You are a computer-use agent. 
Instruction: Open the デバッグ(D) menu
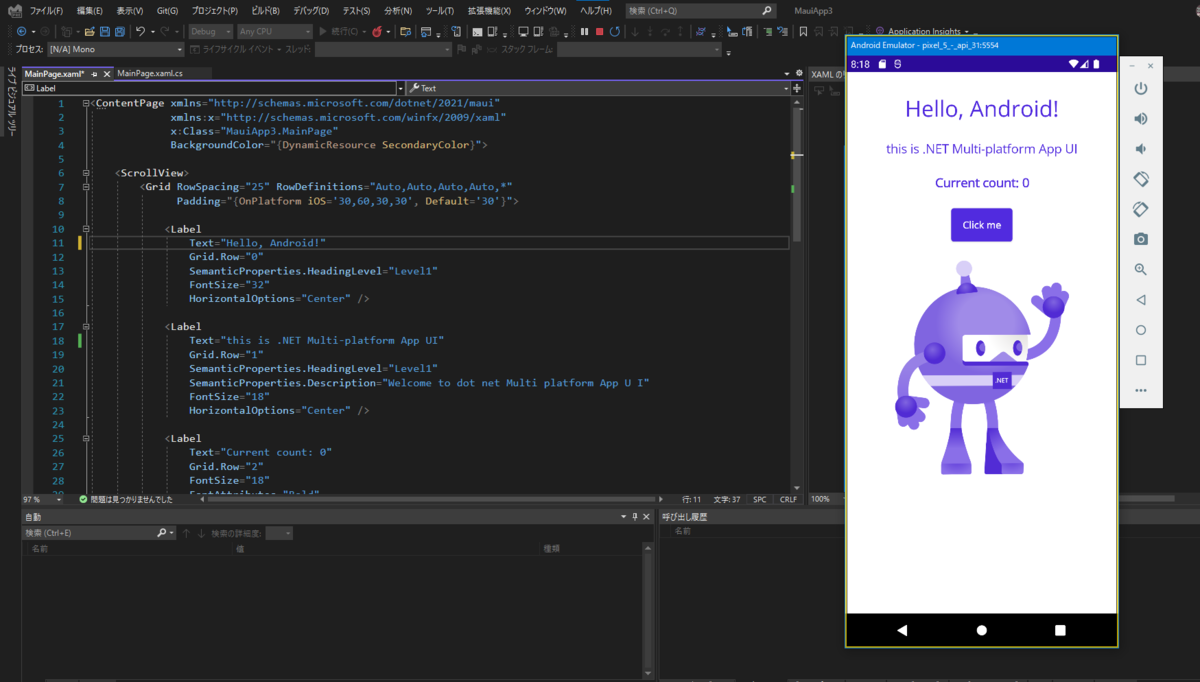click(312, 11)
